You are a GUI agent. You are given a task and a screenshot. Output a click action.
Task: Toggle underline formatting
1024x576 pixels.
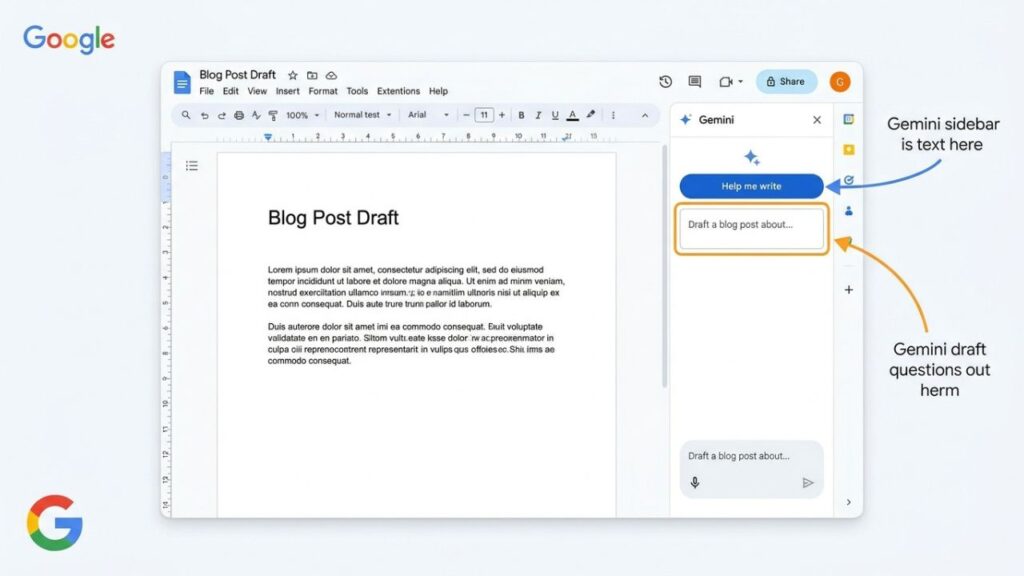555,115
